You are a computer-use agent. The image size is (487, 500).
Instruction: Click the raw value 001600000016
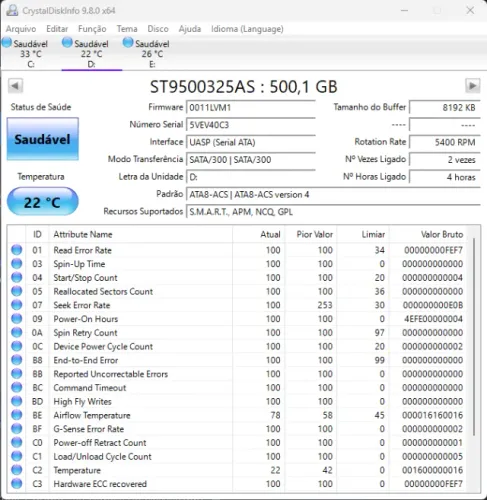pyautogui.click(x=432, y=470)
